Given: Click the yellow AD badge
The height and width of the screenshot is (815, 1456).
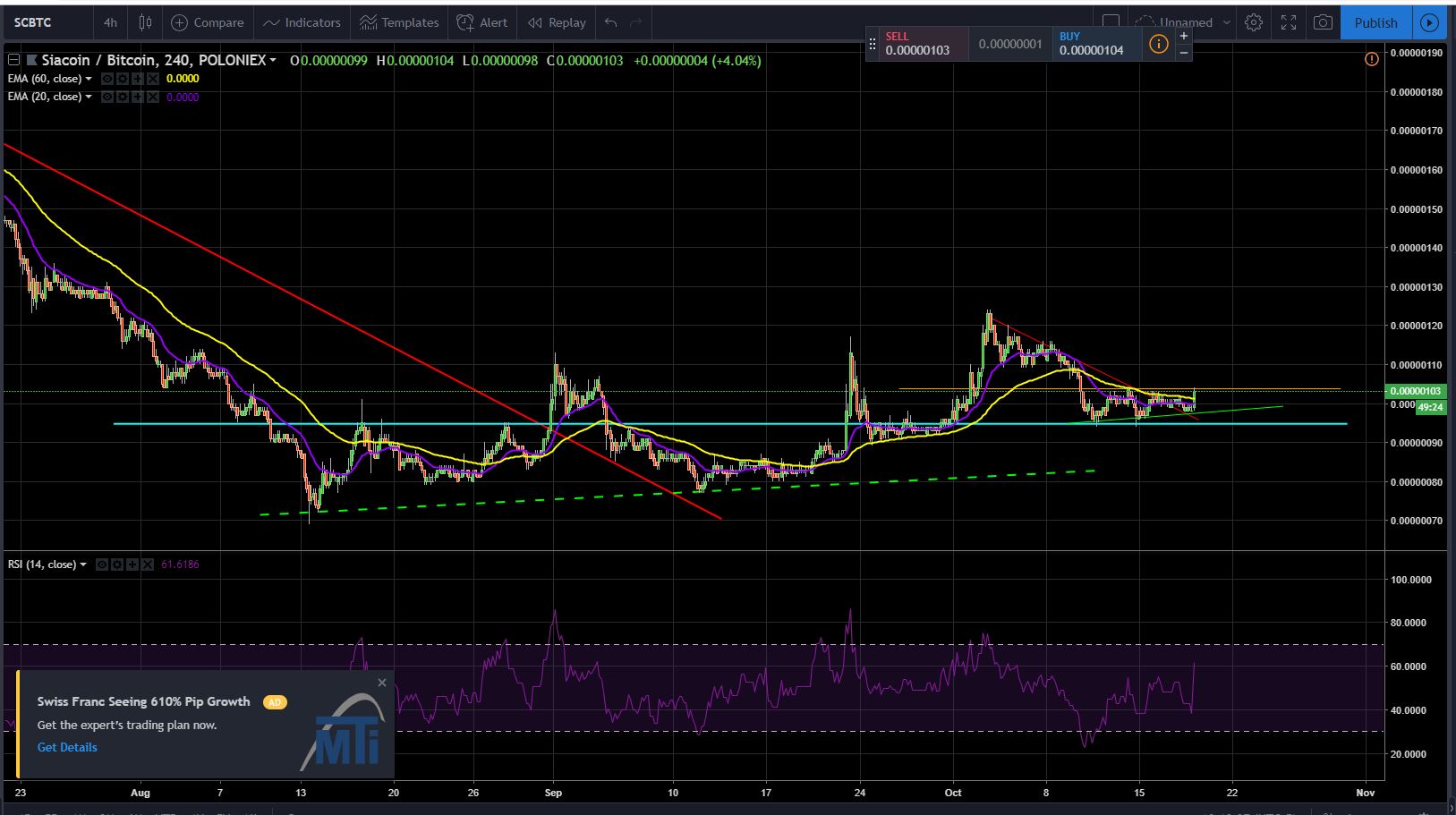Looking at the screenshot, I should 275,702.
